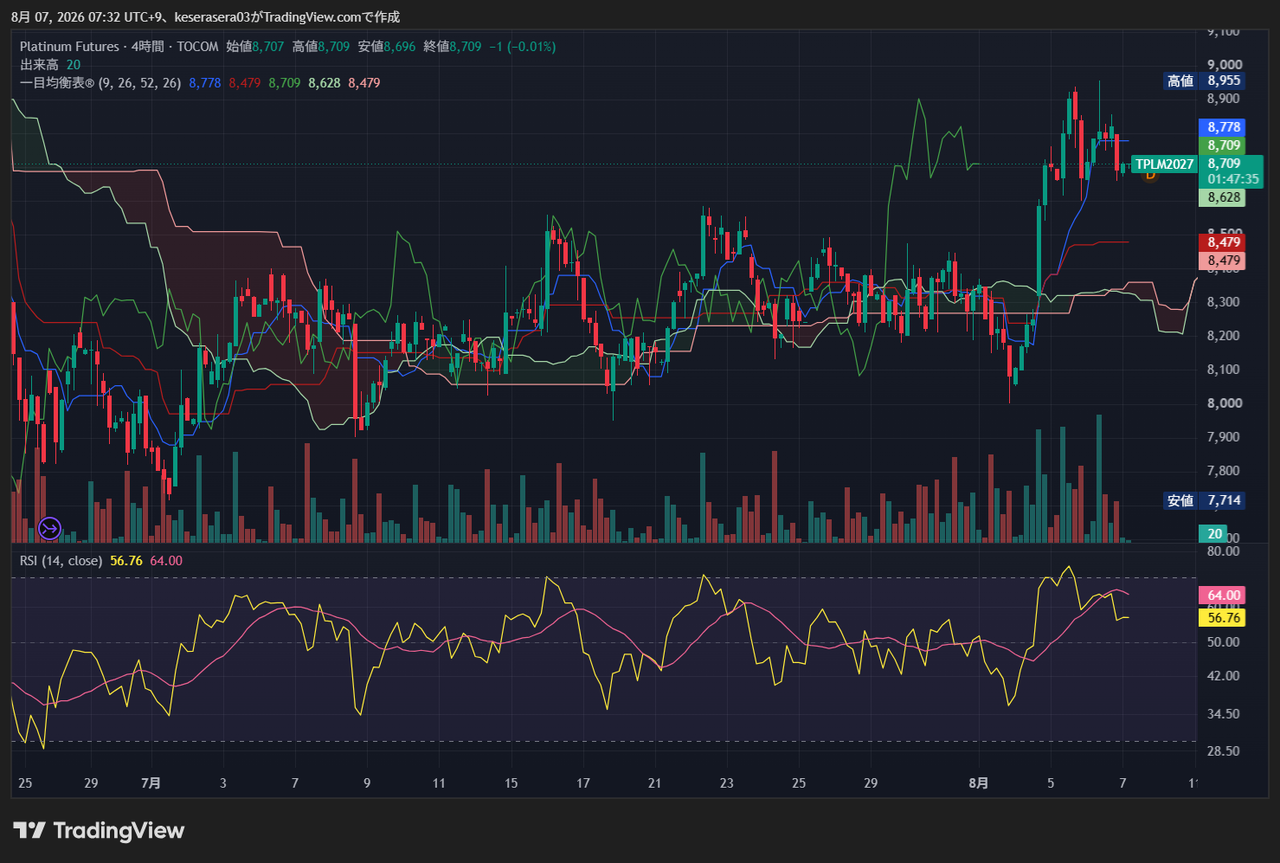Click the date 3 on the time axis
Viewport: 1280px width, 863px height.
(223, 782)
